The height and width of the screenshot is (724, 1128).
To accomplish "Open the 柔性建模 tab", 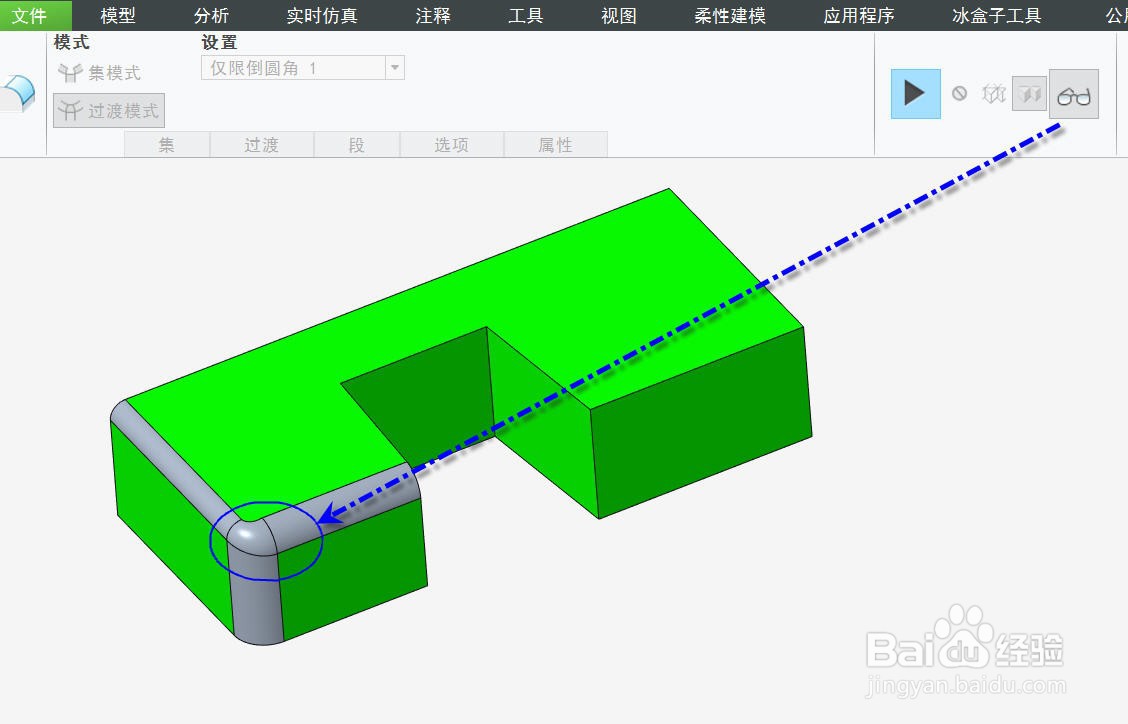I will click(x=729, y=15).
